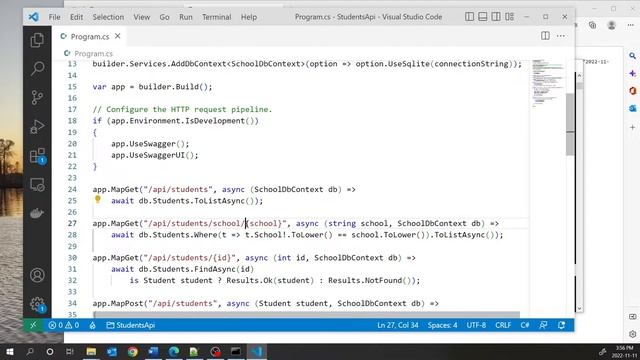Open Source Control view
The height and width of the screenshot is (360, 640).
click(x=37, y=97)
